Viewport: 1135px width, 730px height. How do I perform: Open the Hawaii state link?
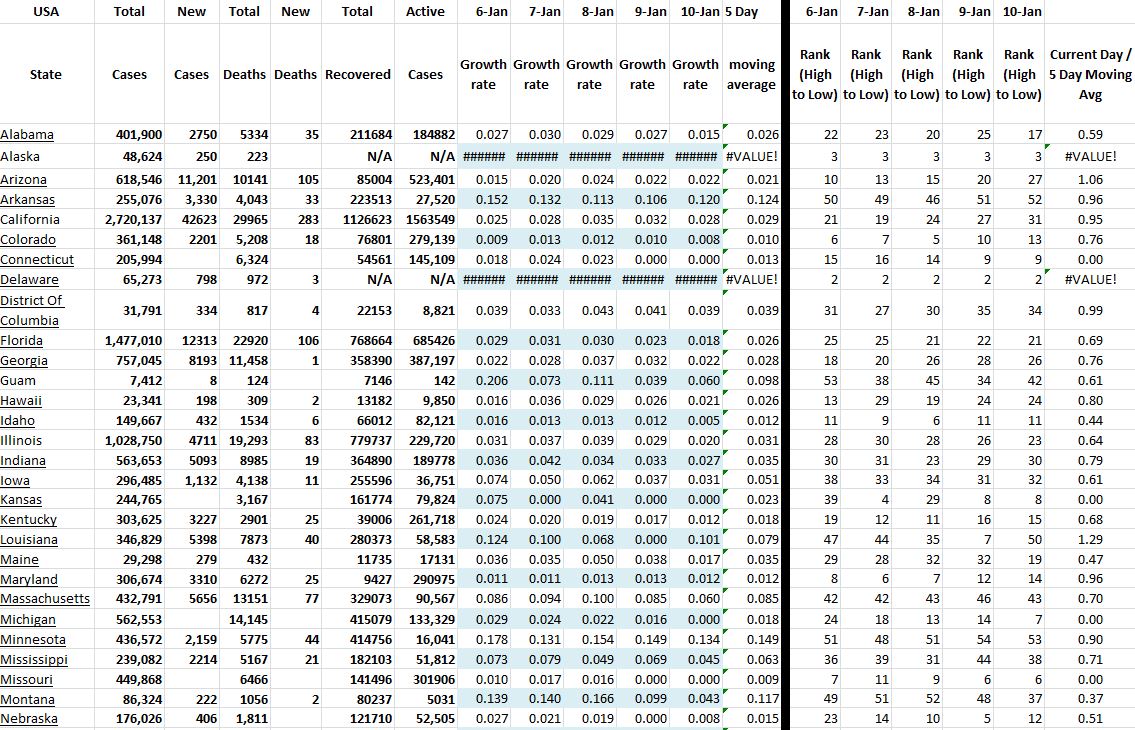coord(21,401)
